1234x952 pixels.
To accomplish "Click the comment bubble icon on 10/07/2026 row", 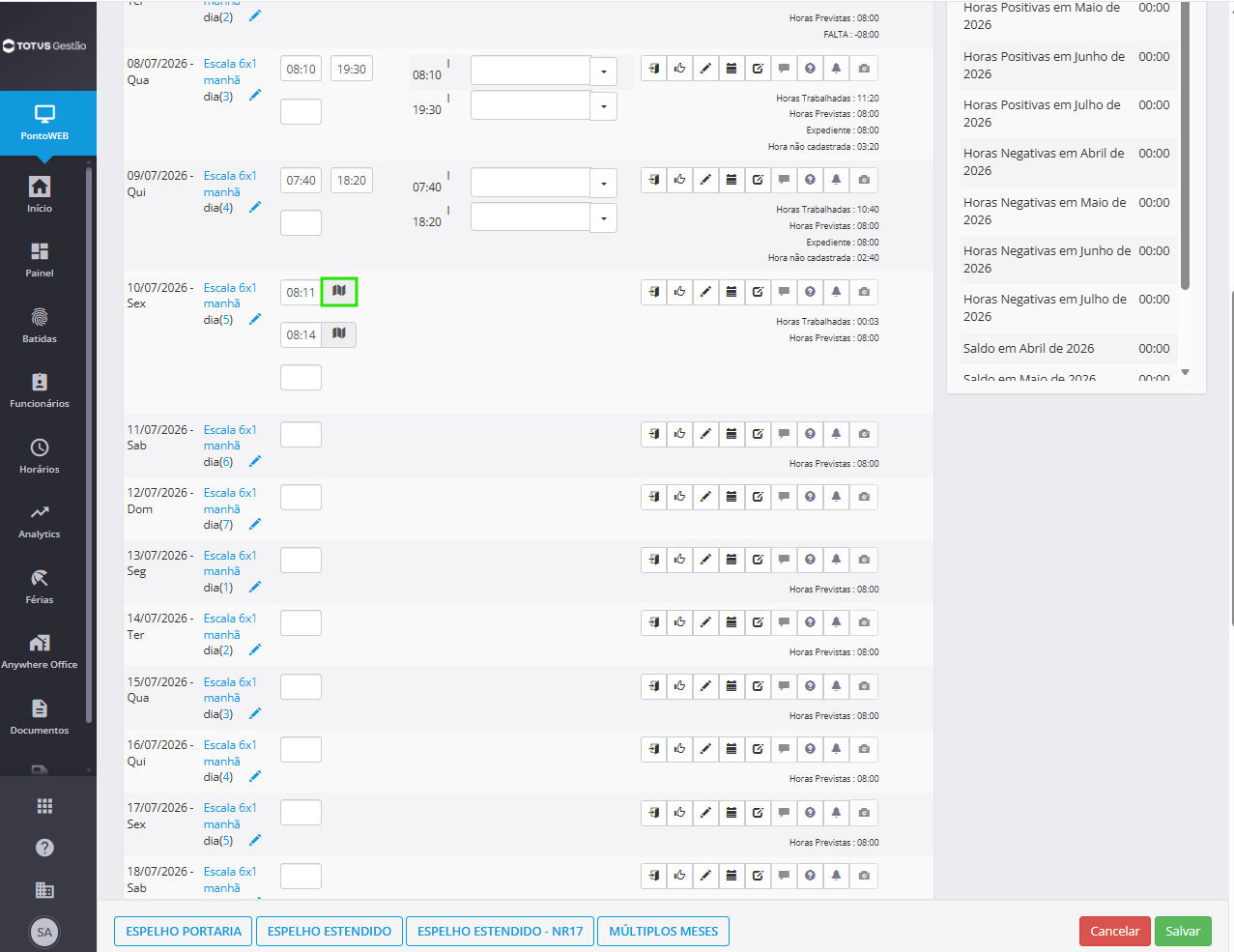I will tap(785, 292).
